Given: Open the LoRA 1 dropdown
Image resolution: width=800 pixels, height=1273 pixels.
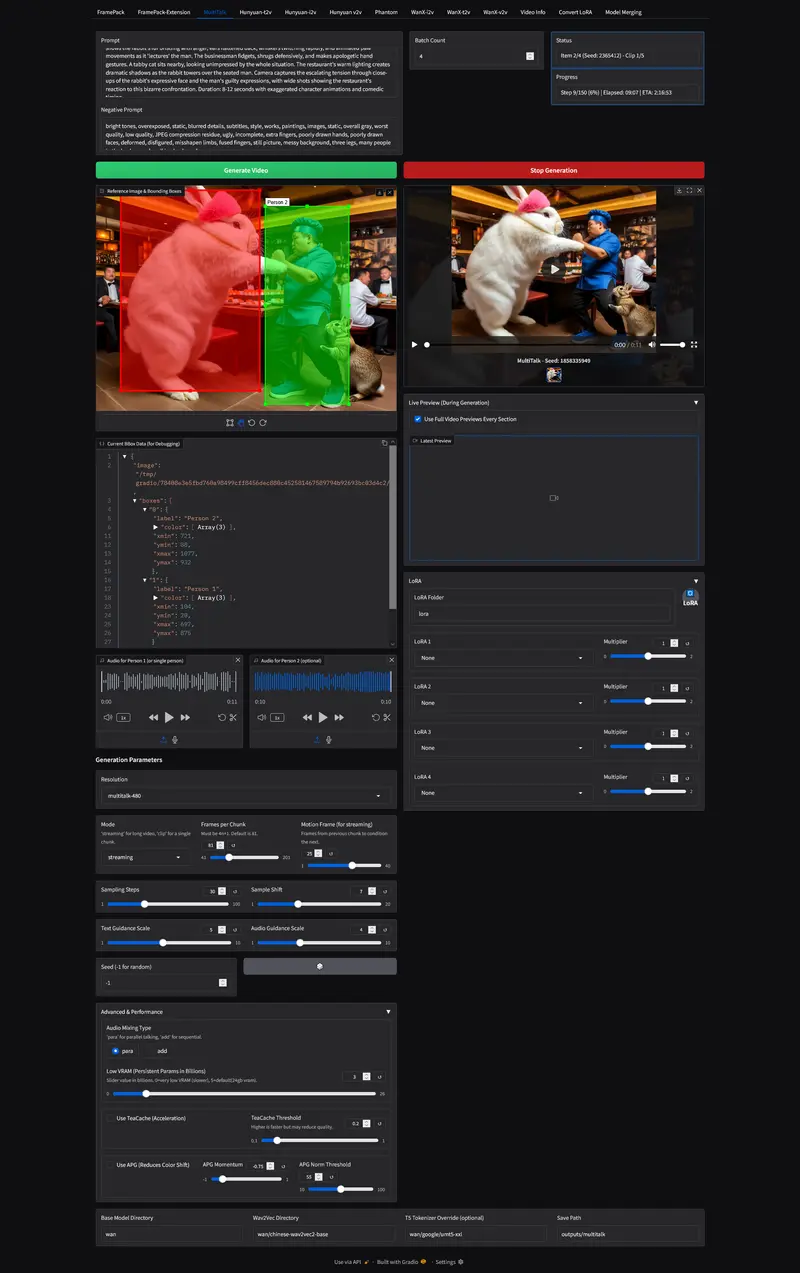Looking at the screenshot, I should [x=501, y=658].
